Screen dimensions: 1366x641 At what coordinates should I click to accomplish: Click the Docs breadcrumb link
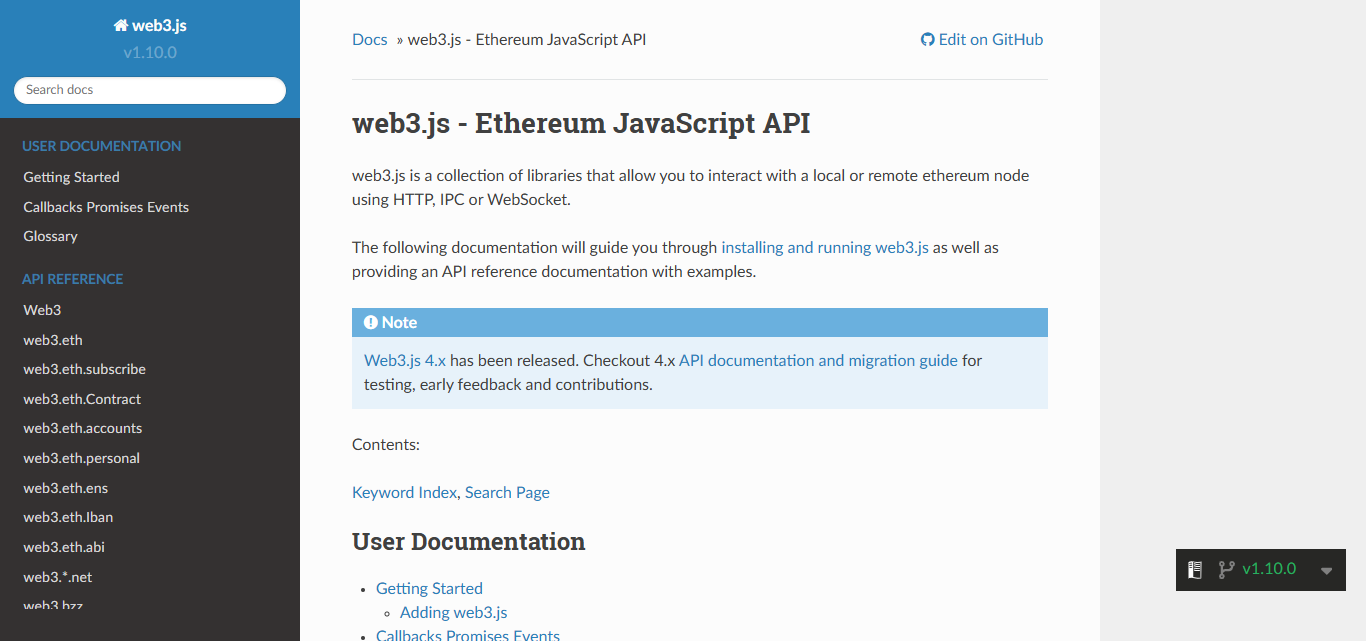tap(370, 40)
